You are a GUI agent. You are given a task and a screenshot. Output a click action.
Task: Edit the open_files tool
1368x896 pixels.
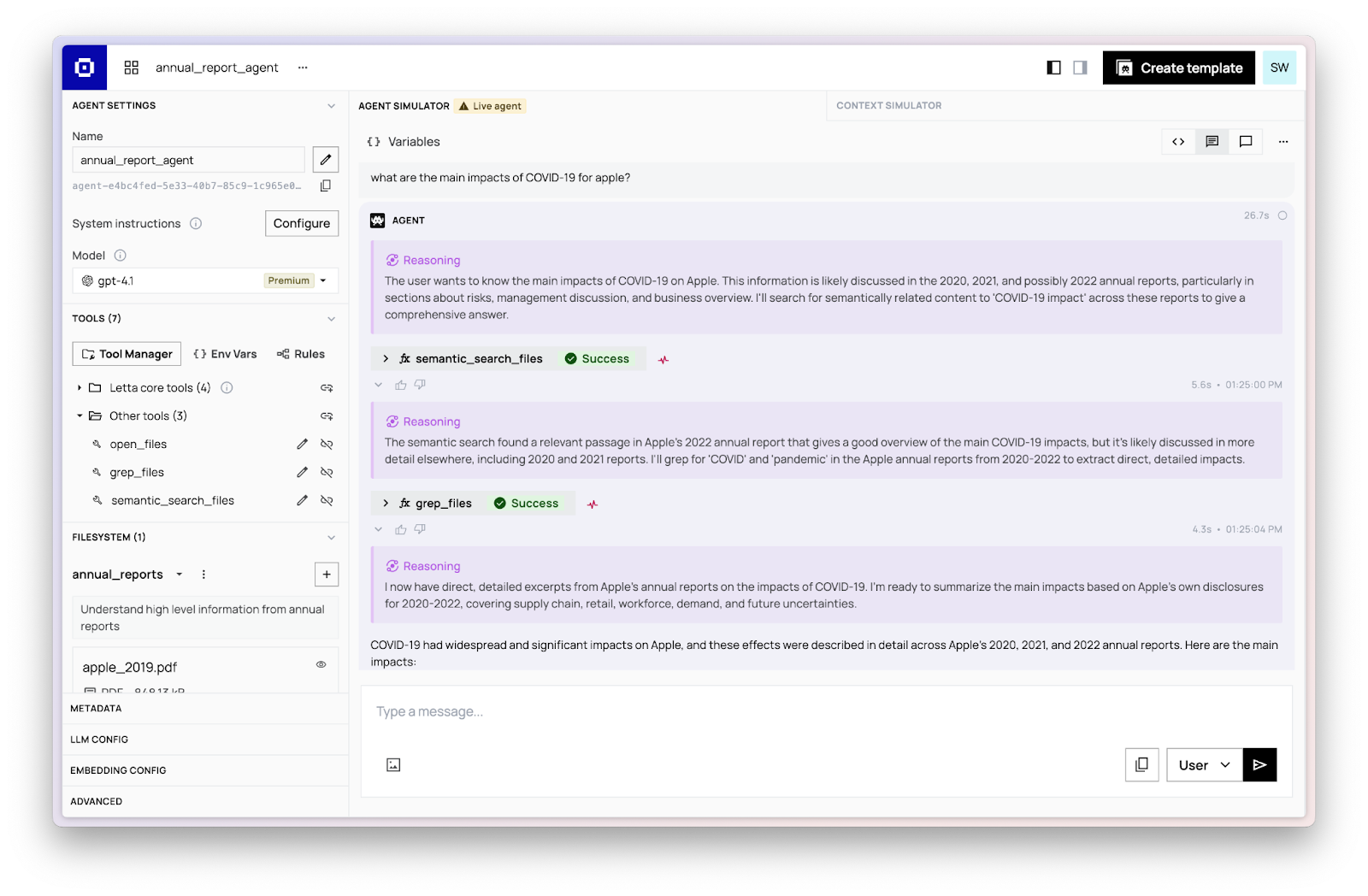tap(302, 445)
